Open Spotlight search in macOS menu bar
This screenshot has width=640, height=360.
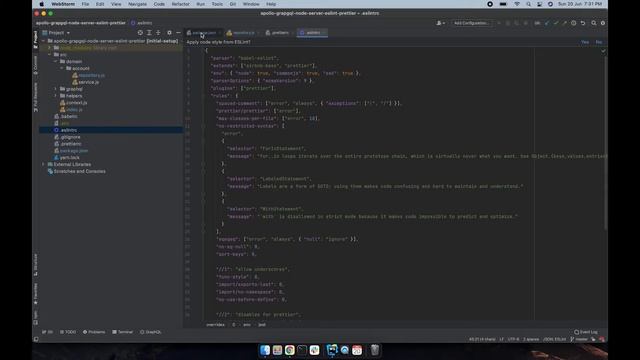point(528,4)
